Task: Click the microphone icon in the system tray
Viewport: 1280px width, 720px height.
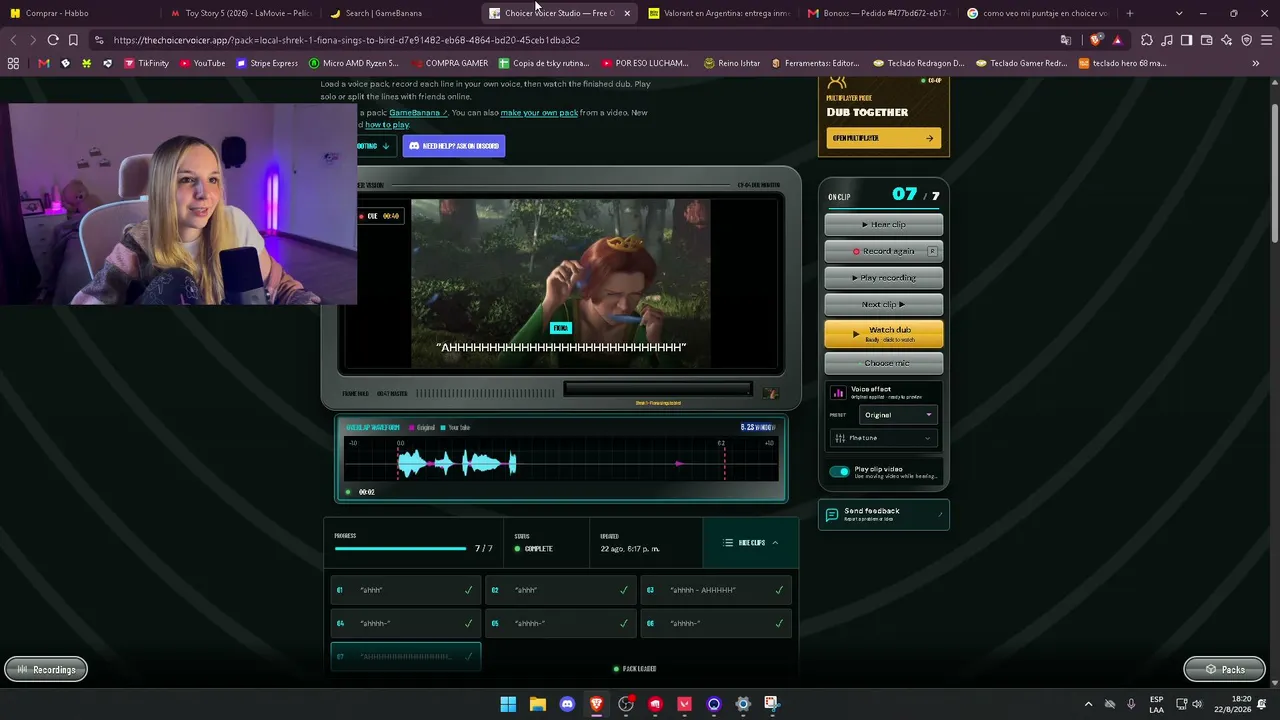Action: pyautogui.click(x=1131, y=704)
